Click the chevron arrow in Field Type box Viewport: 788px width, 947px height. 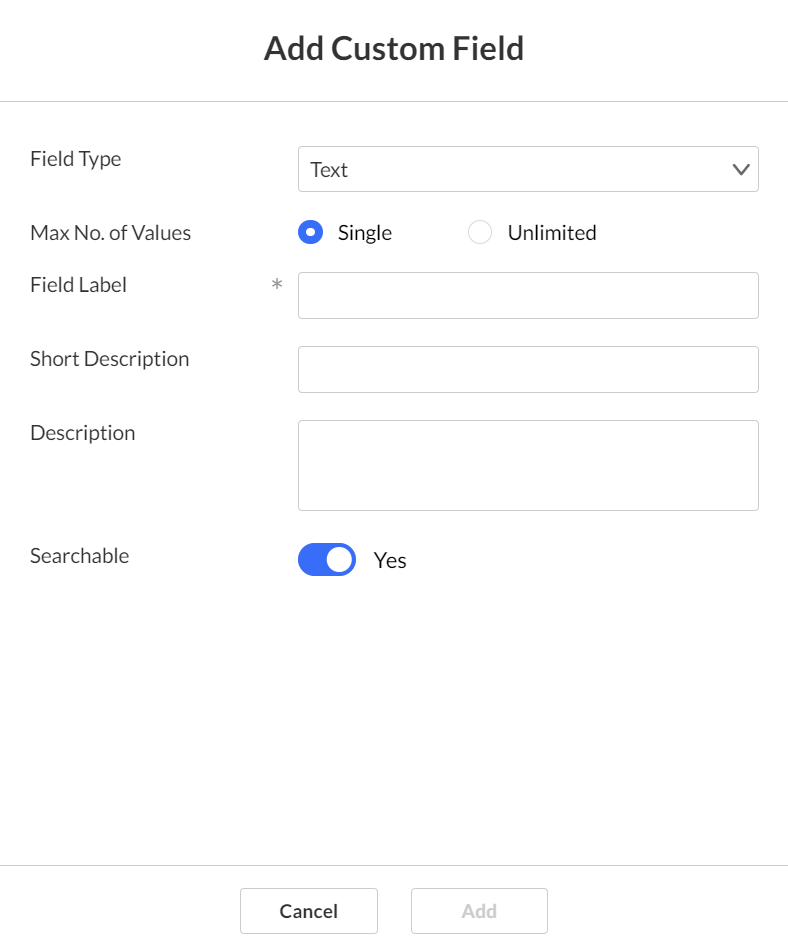tap(741, 170)
